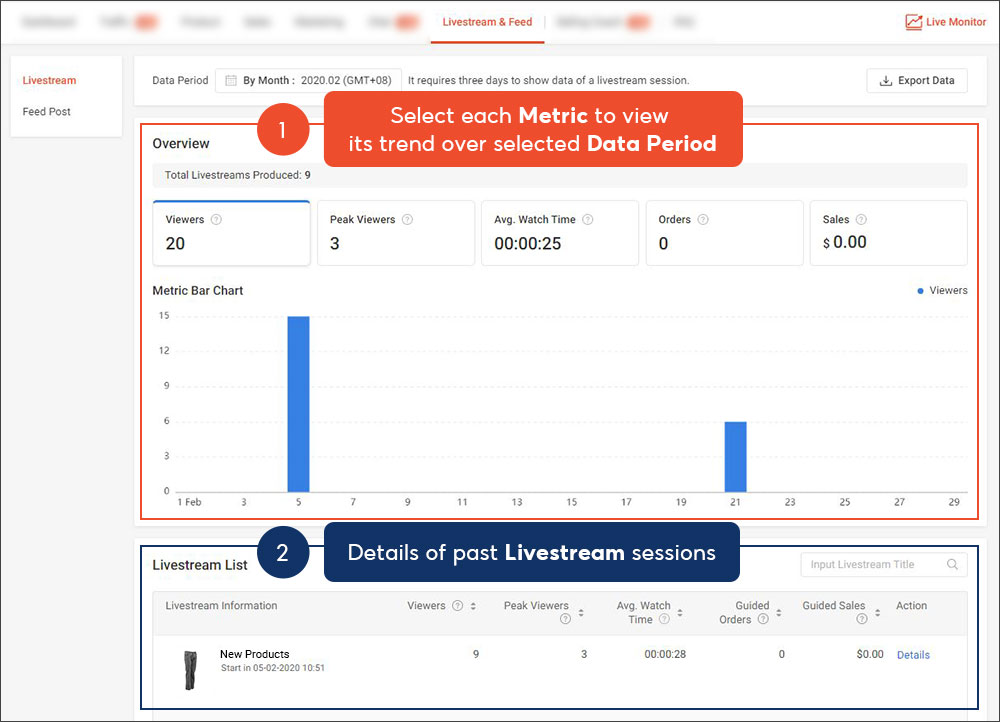The height and width of the screenshot is (722, 1000).
Task: Click the Input Livestream Title search field
Action: [x=884, y=564]
